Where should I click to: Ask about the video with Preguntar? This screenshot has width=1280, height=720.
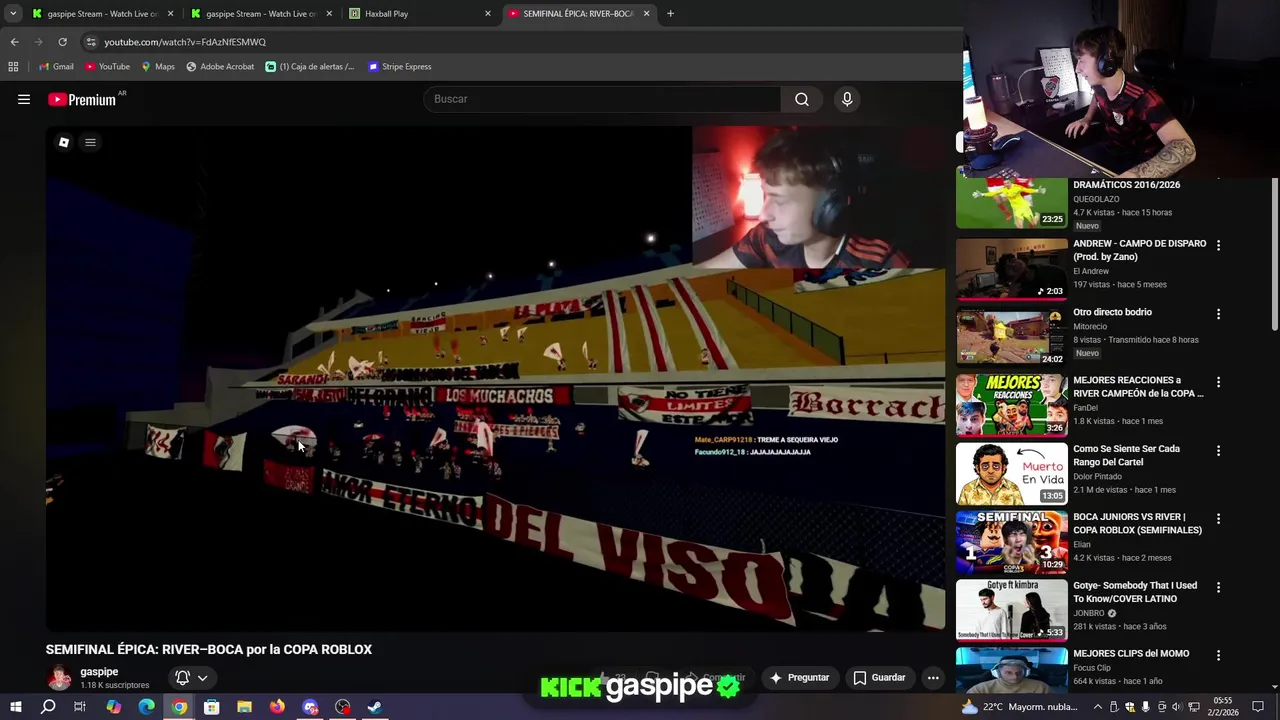click(800, 677)
